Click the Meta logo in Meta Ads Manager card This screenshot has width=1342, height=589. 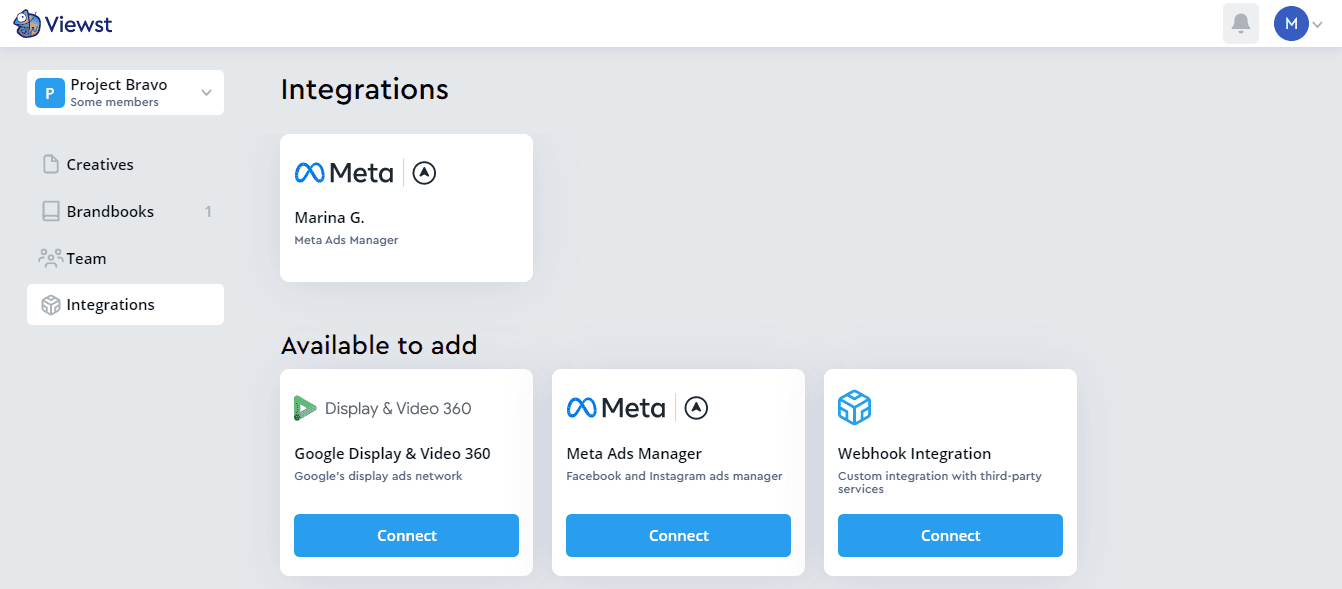click(615, 408)
